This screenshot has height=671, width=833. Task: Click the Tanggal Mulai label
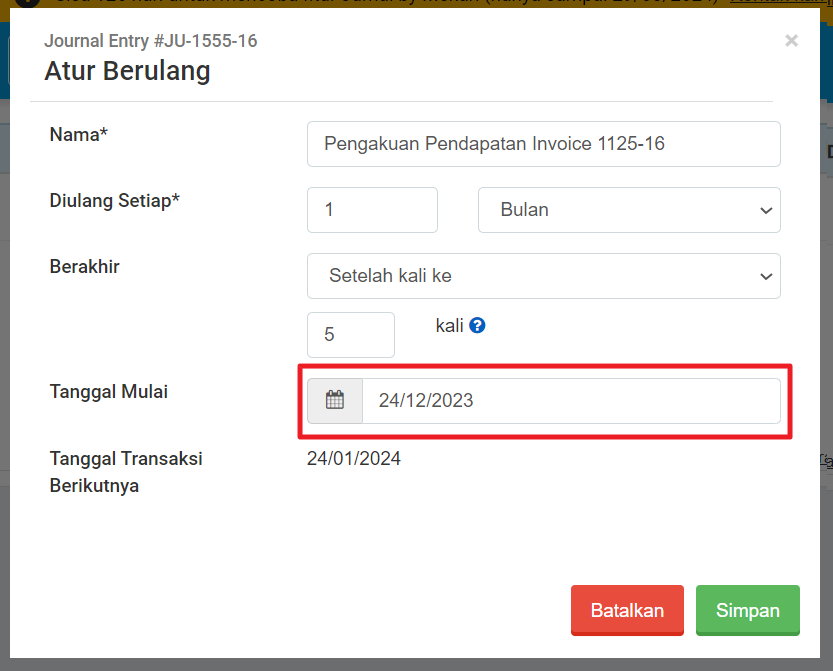(x=109, y=392)
